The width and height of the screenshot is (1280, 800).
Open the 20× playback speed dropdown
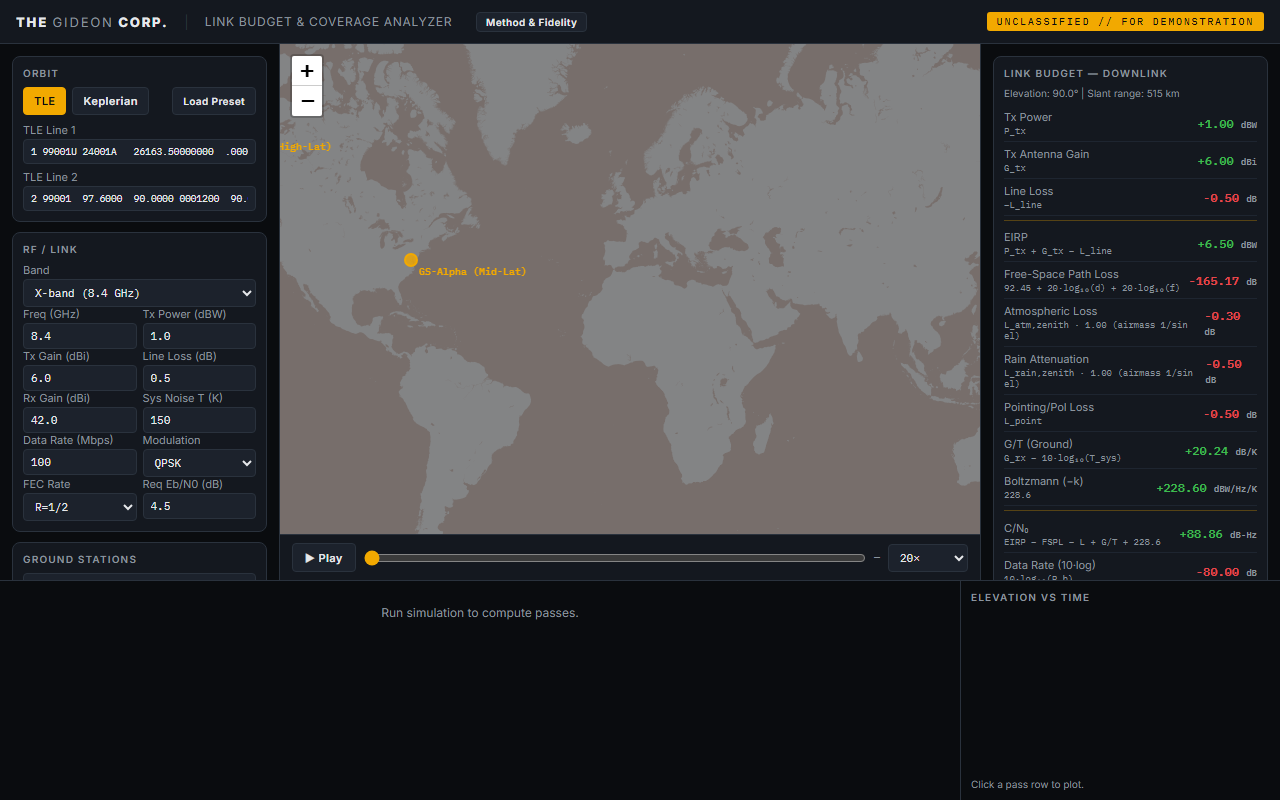(x=928, y=558)
